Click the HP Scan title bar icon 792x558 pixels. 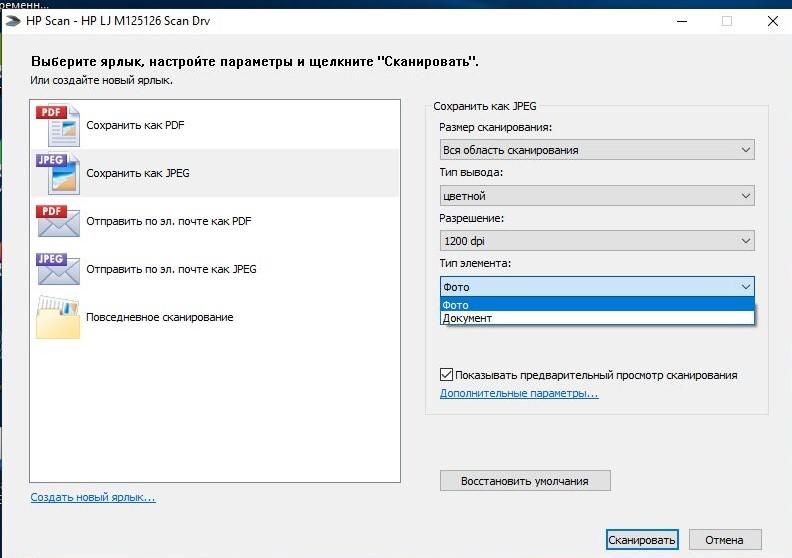tap(13, 21)
